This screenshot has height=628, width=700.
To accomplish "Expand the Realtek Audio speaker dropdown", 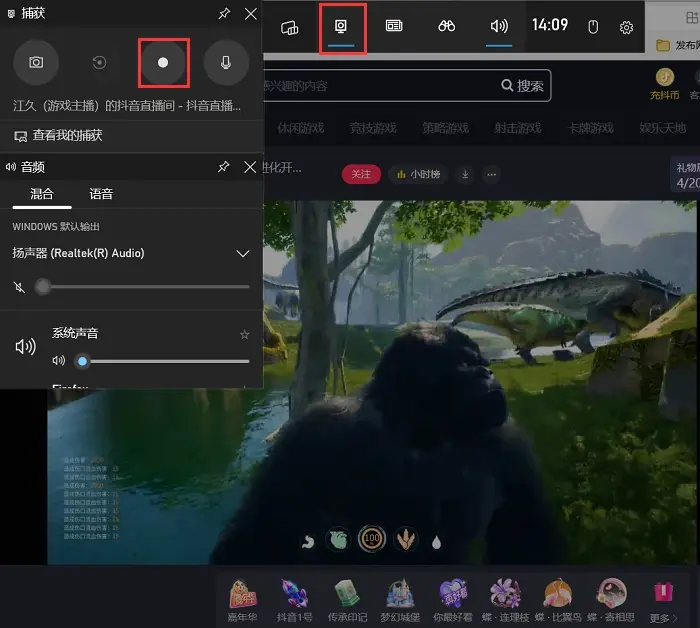I will tap(243, 254).
